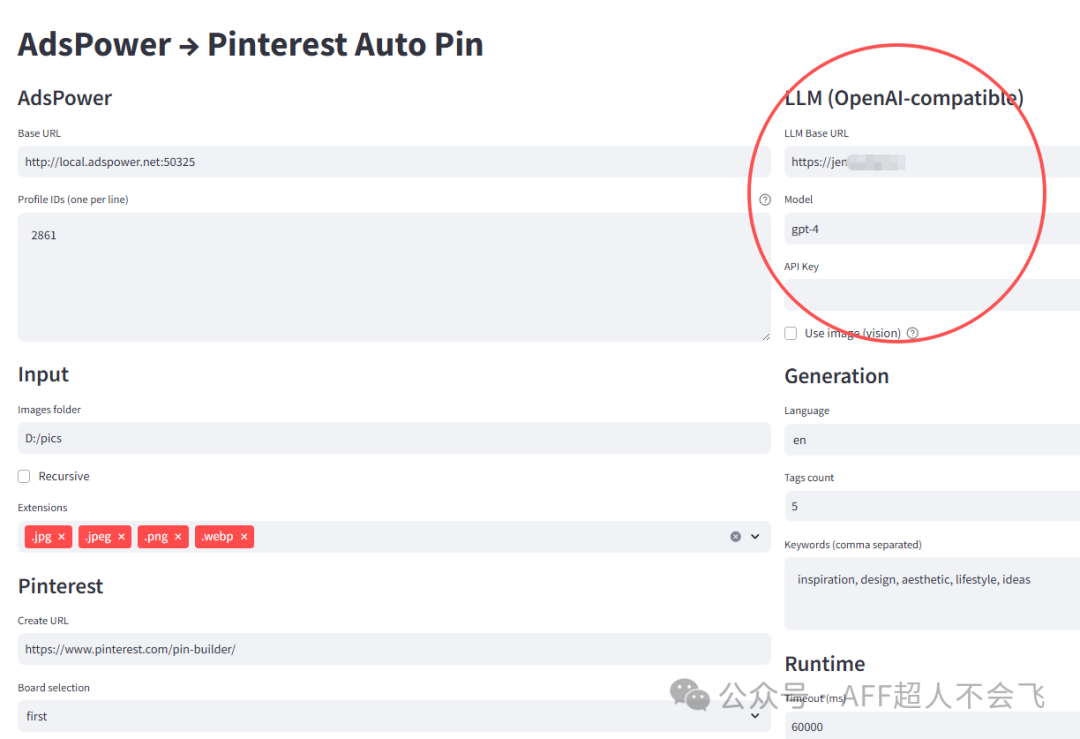
Task: Show help for Profile IDs field
Action: click(x=765, y=200)
